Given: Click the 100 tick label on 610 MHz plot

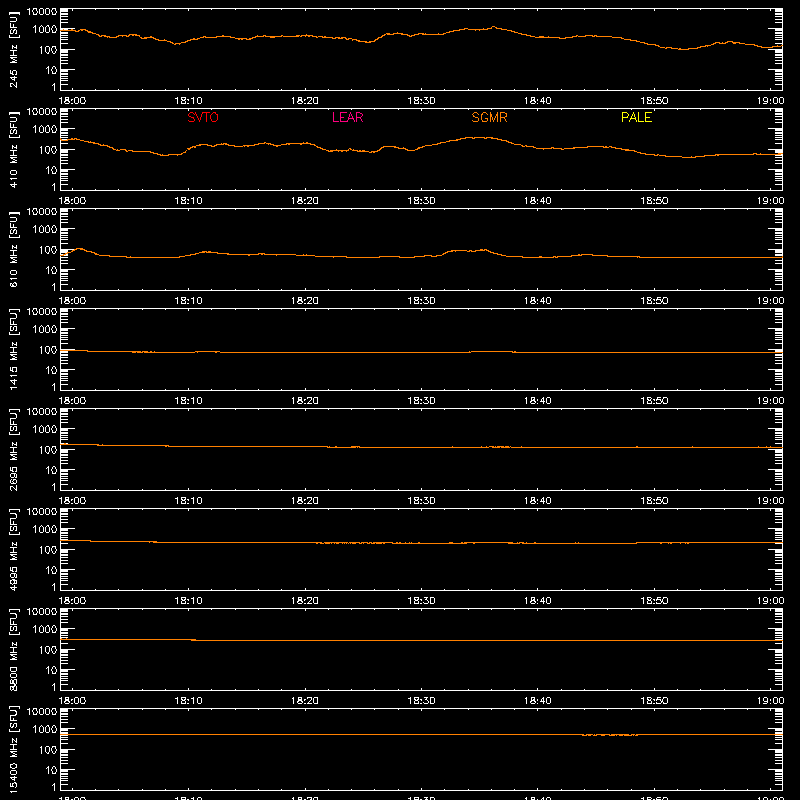Looking at the screenshot, I should pyautogui.click(x=48, y=250).
